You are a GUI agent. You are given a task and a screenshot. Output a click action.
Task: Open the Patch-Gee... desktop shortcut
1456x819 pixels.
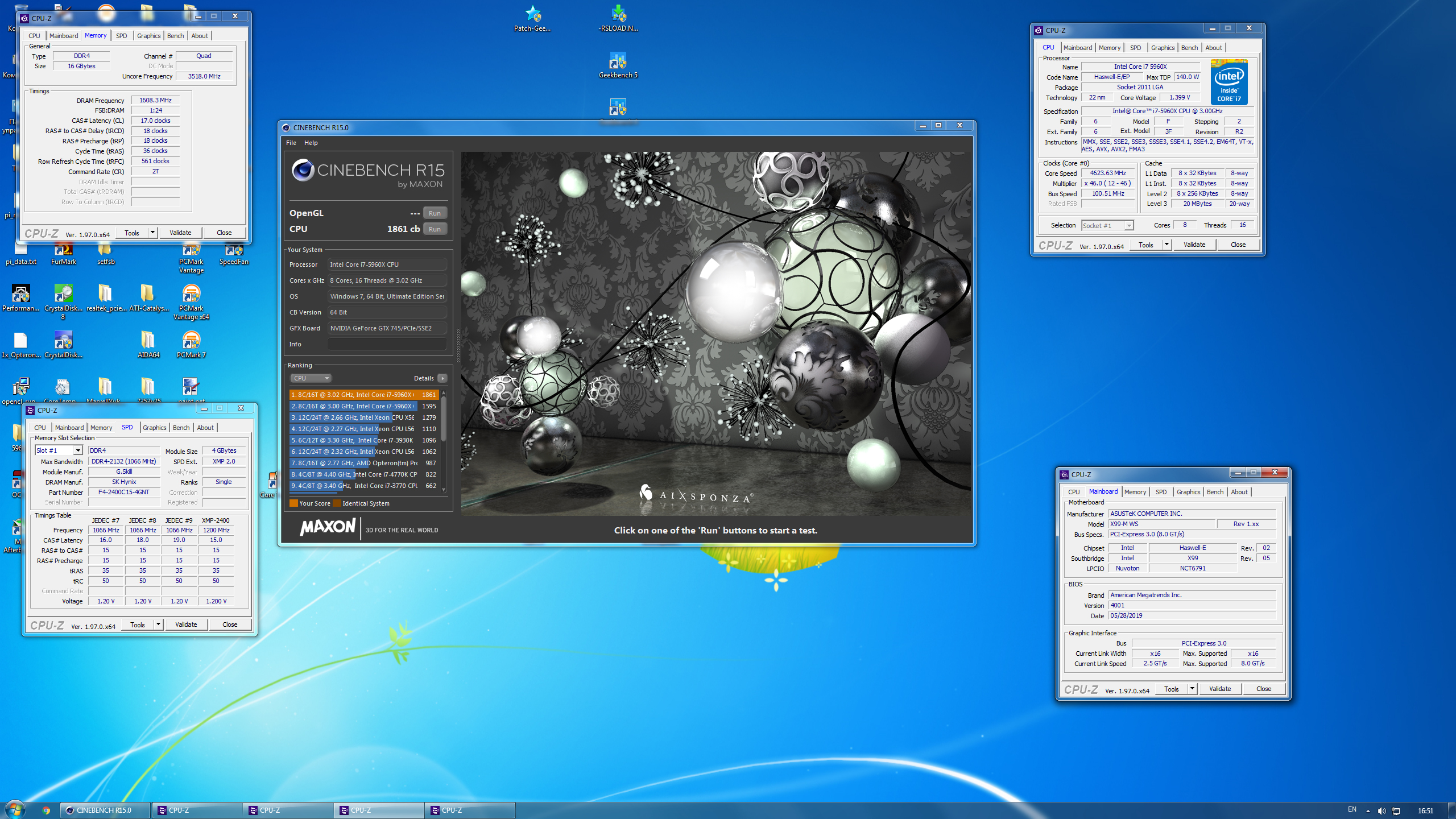pos(532,18)
